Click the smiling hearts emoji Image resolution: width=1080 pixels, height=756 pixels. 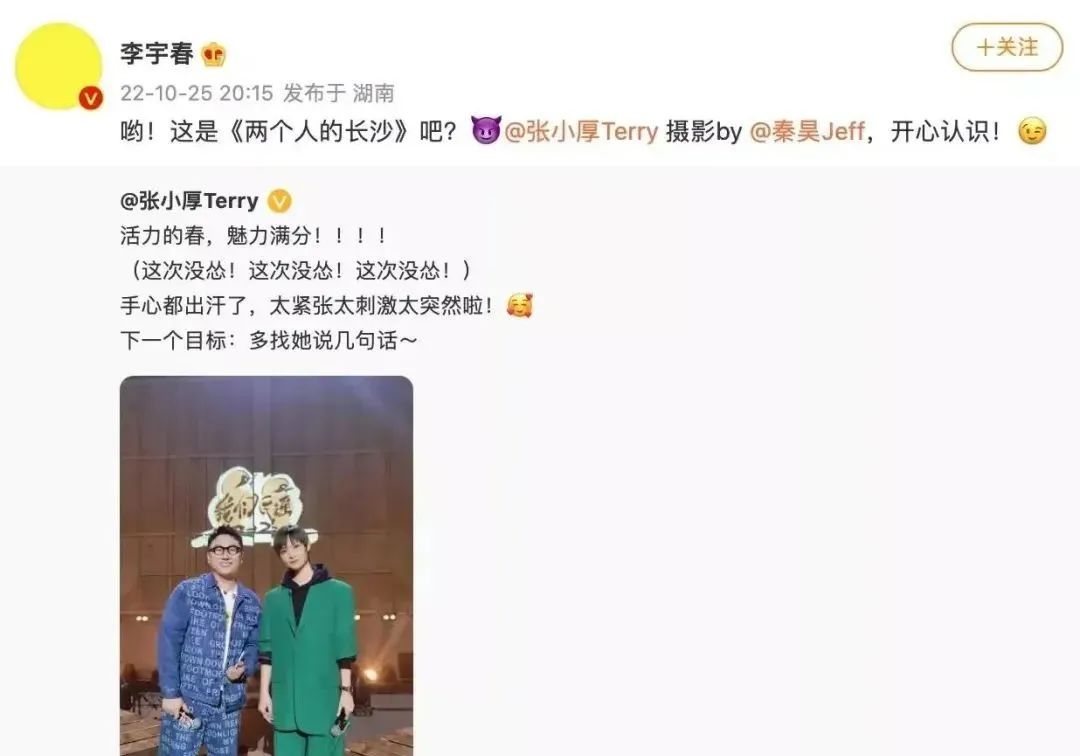point(519,305)
